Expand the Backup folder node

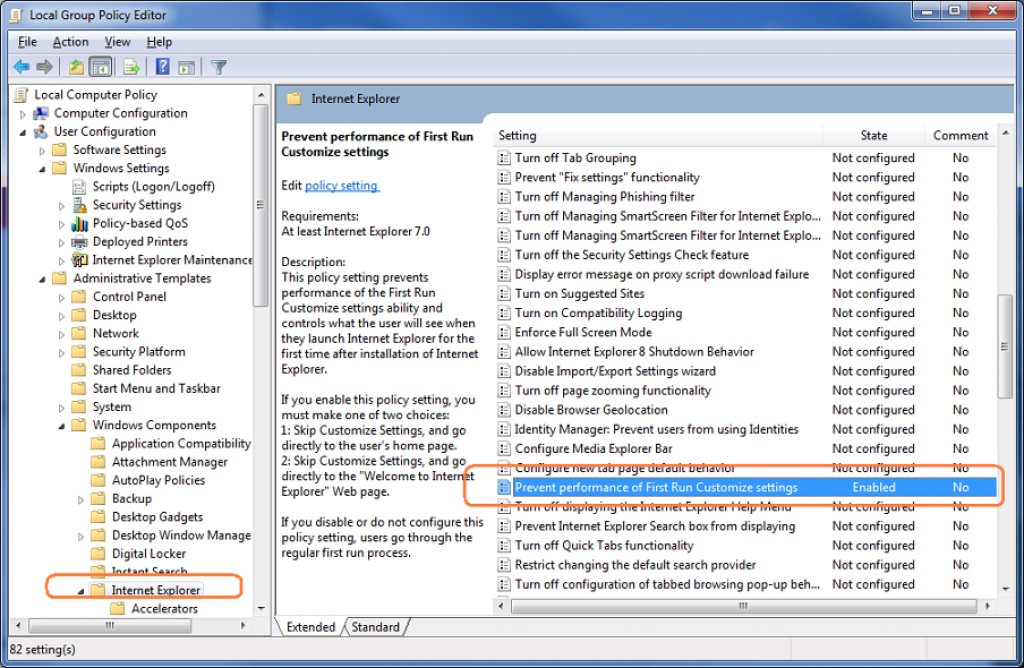(x=81, y=499)
